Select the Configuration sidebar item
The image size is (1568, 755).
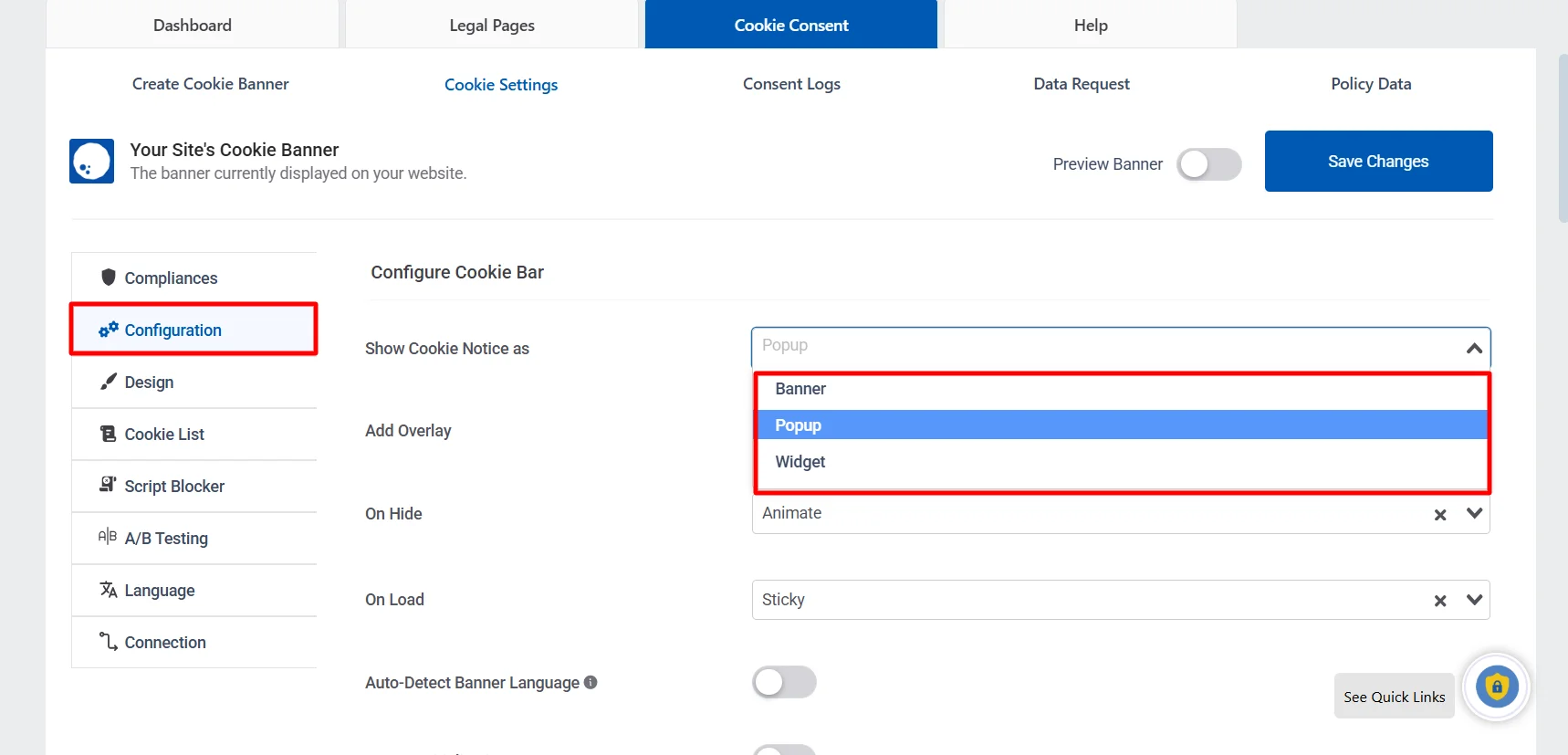(194, 330)
